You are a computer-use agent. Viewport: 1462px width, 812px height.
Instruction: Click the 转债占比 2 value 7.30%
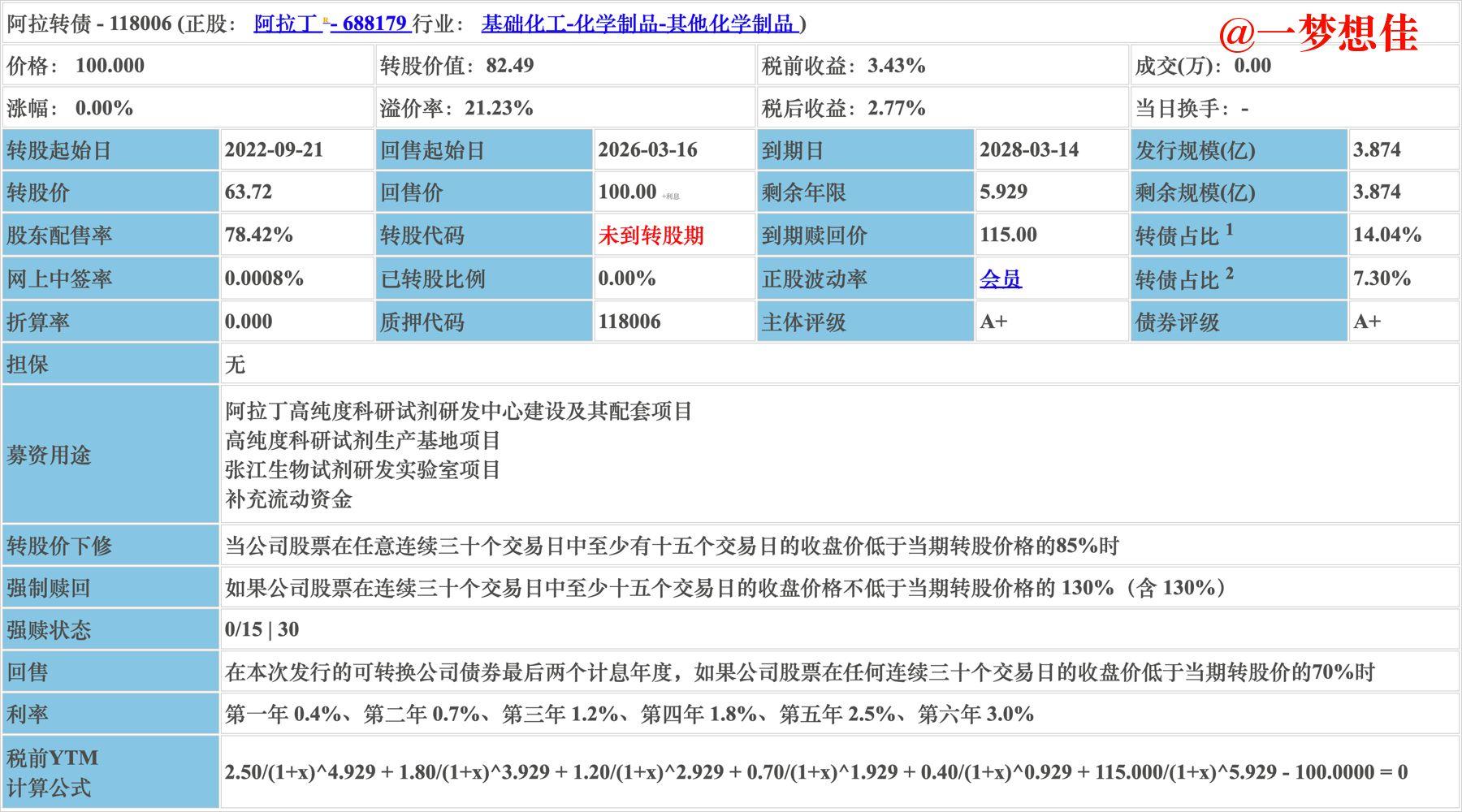point(1382,279)
